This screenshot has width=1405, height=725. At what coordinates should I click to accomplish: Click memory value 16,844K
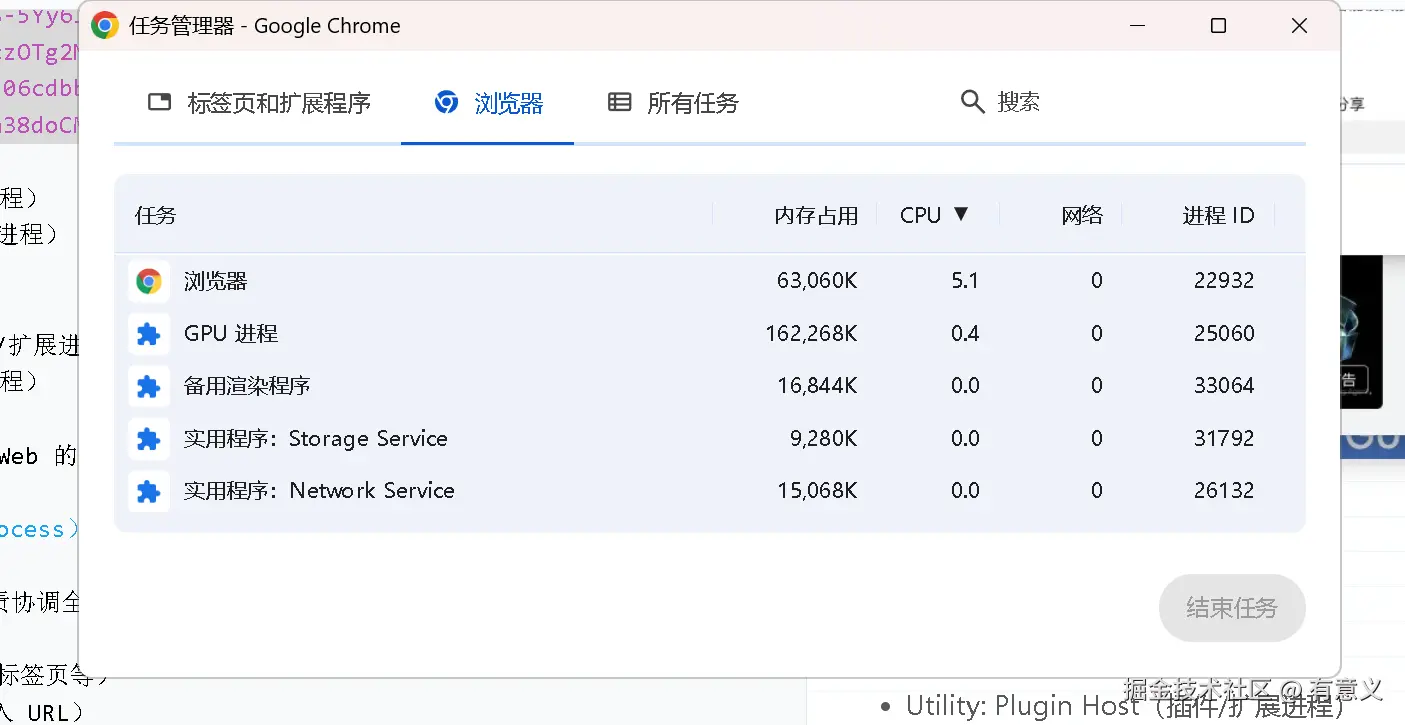pyautogui.click(x=817, y=386)
